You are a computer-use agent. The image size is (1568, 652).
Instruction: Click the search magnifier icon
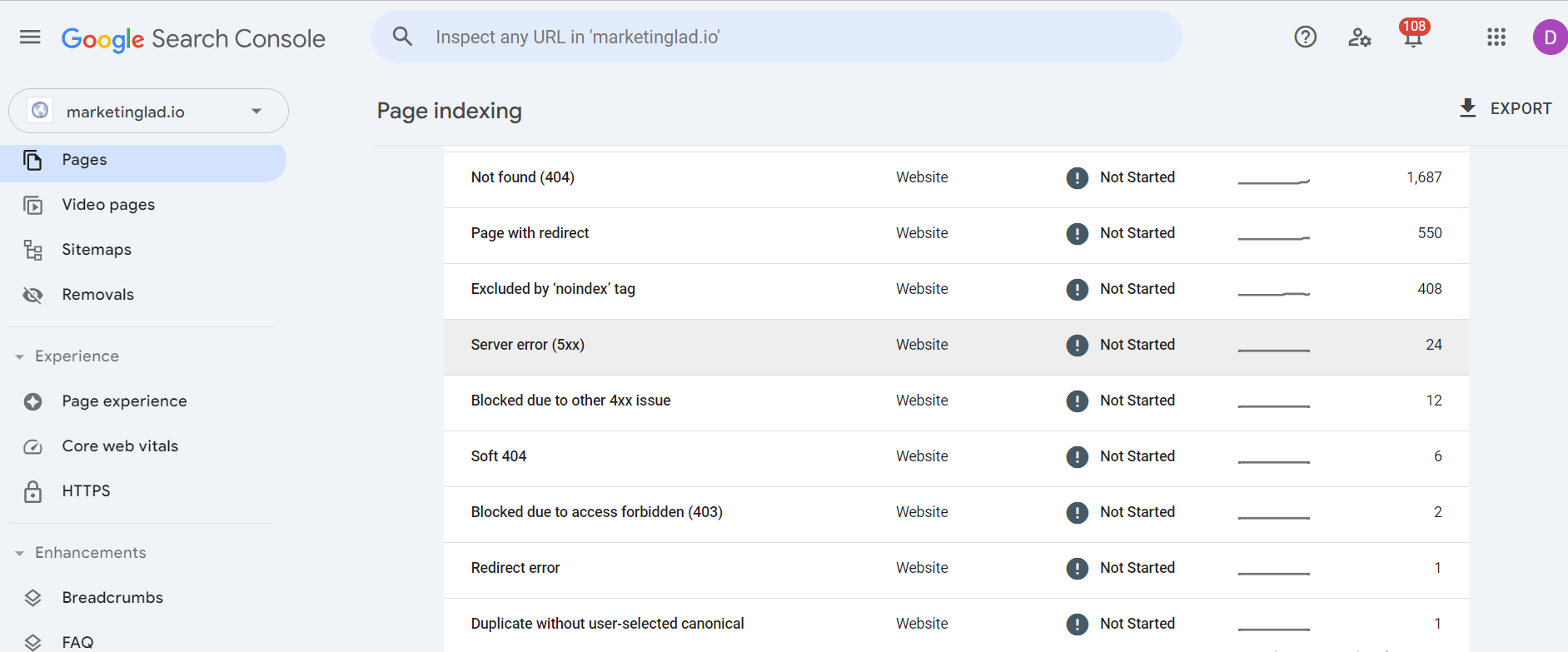point(402,37)
